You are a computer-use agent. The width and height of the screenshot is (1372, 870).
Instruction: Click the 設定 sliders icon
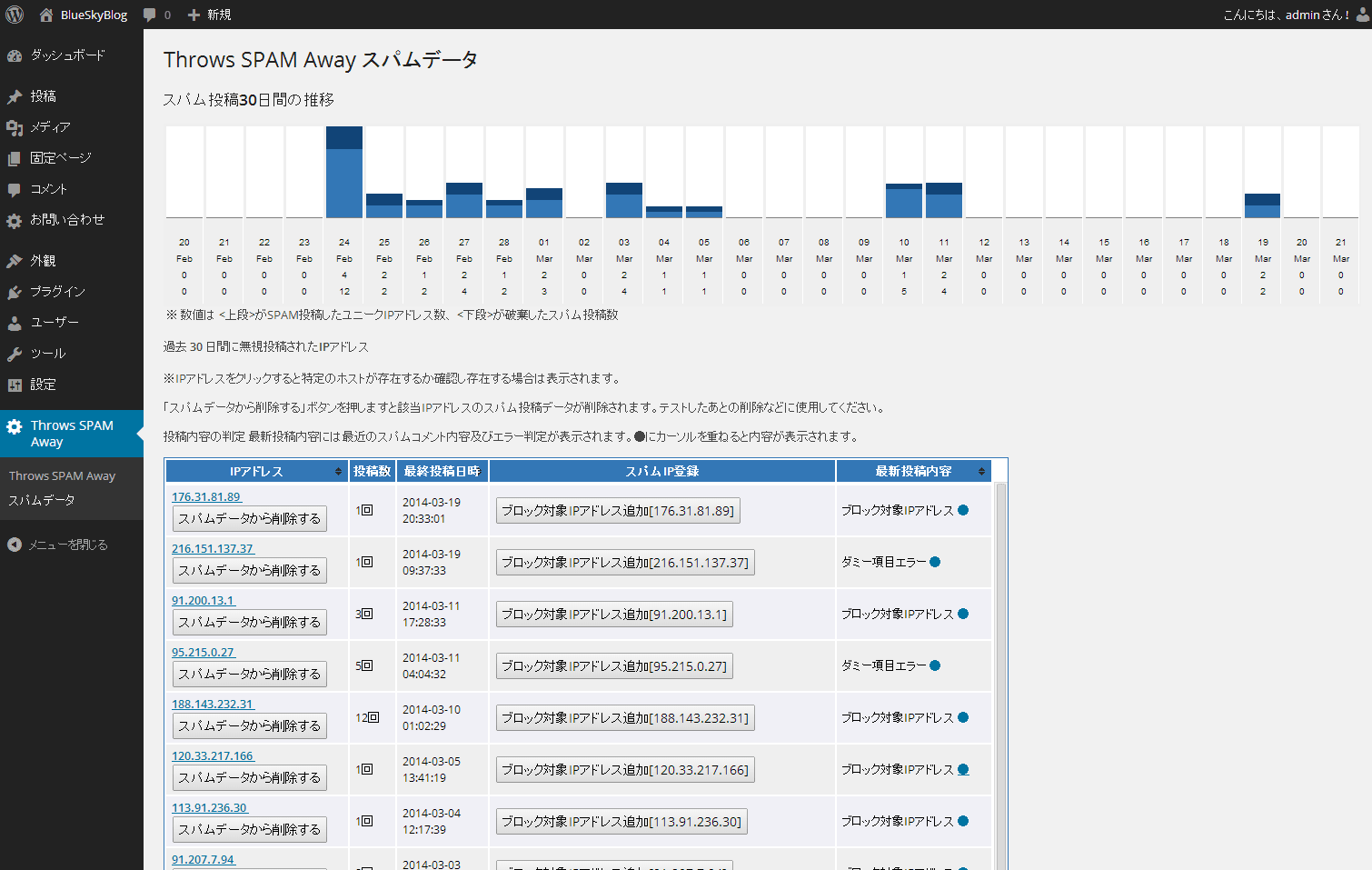(x=15, y=385)
